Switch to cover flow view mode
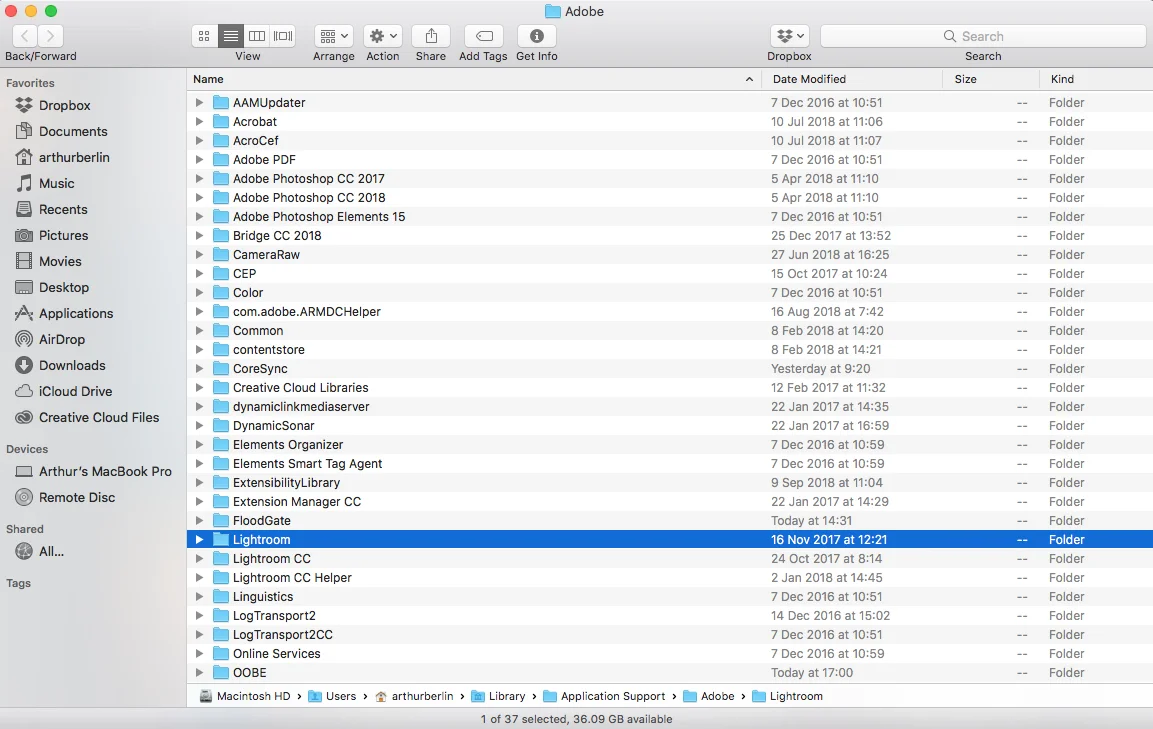This screenshot has width=1153, height=729. [283, 36]
